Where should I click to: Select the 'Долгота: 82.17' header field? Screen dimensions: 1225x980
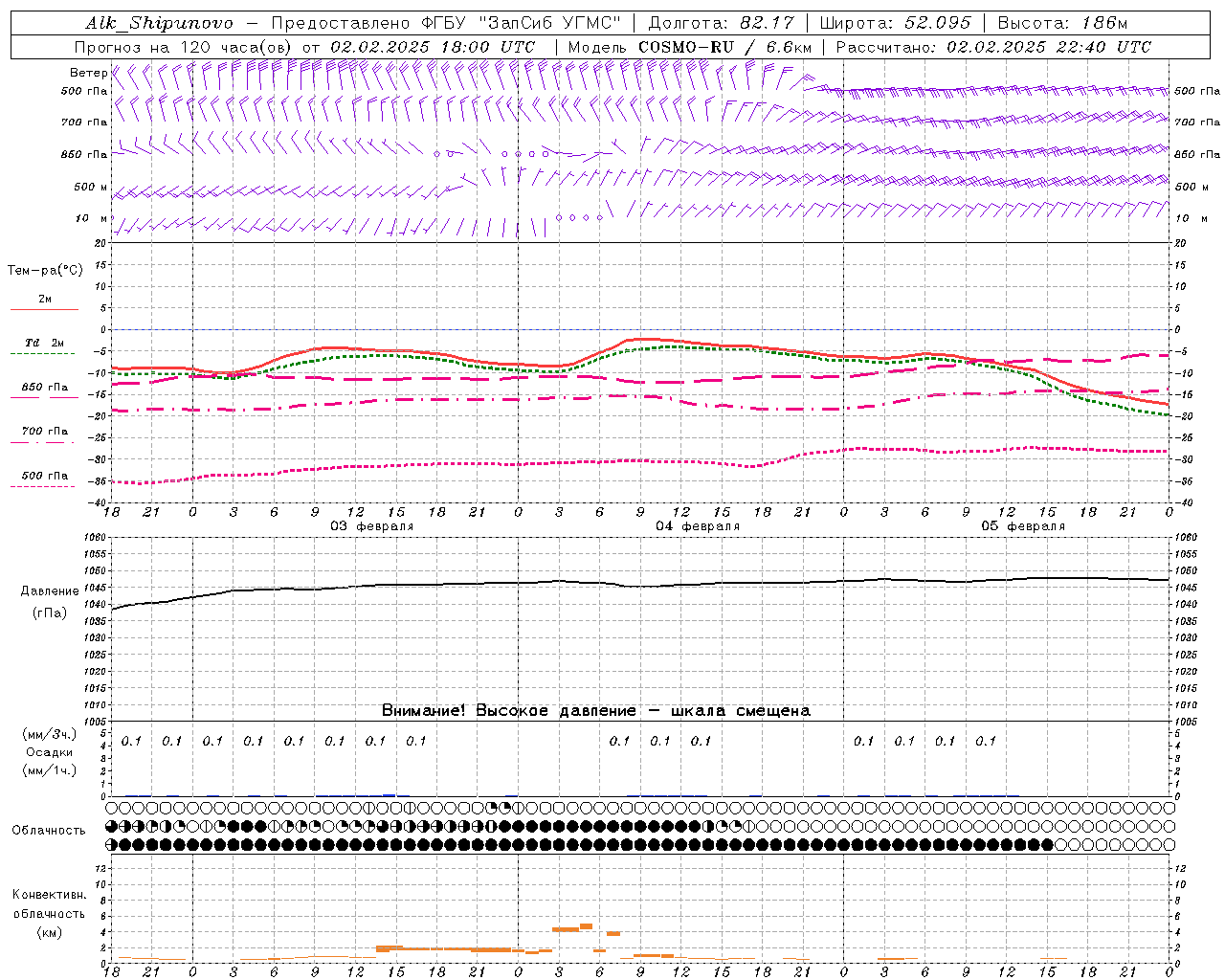[x=720, y=23]
